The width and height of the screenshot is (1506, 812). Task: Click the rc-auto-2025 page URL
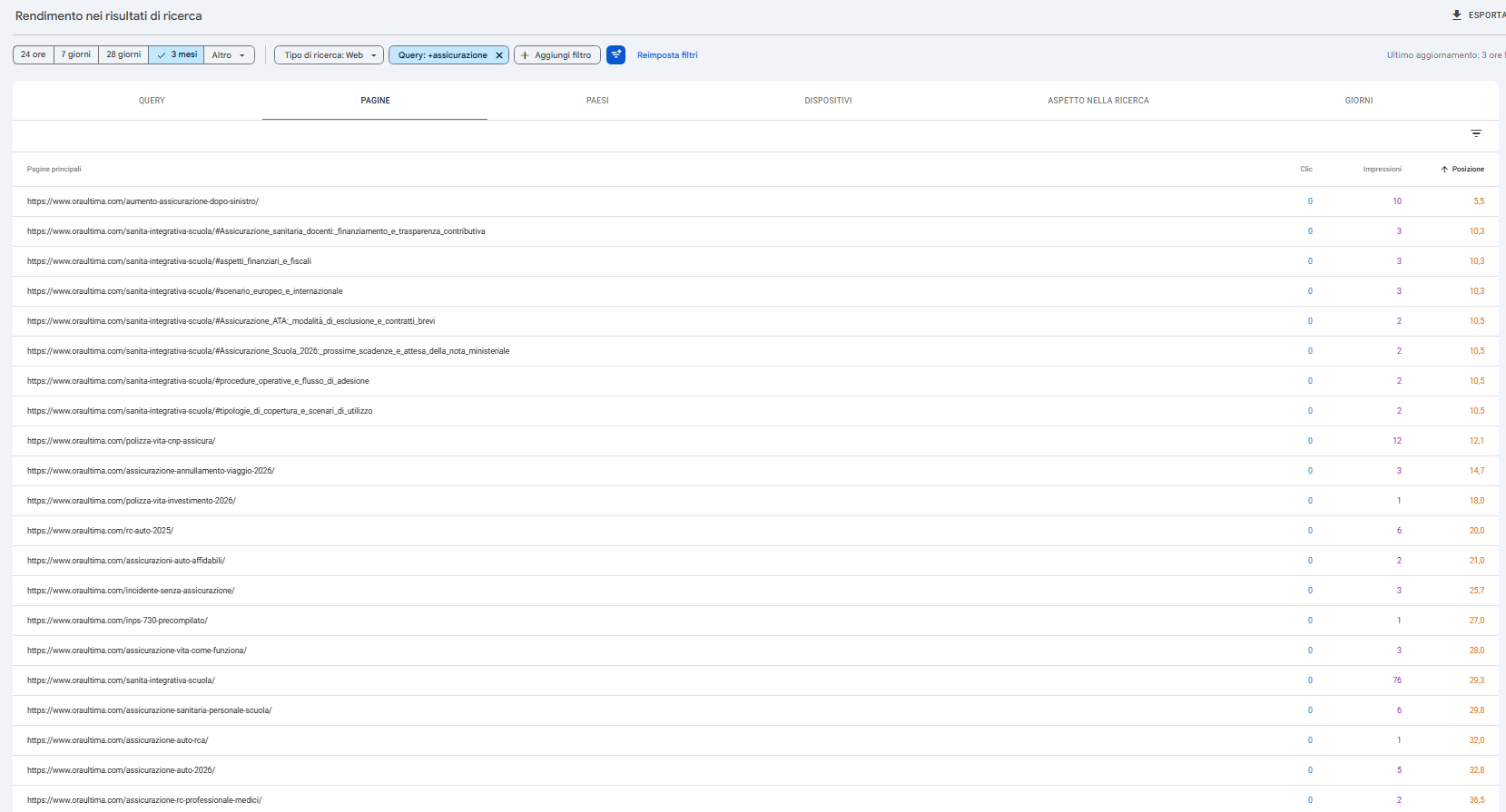(100, 531)
